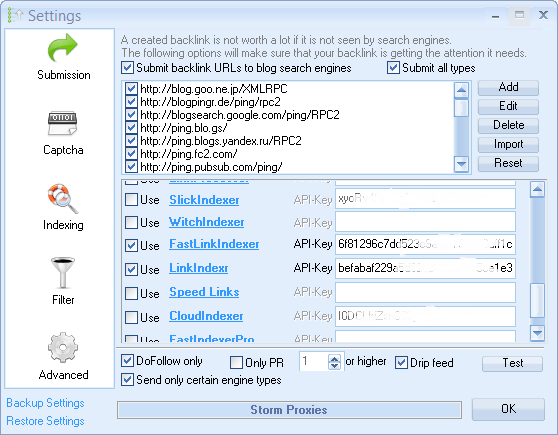Open the Captcha settings section

(63, 133)
